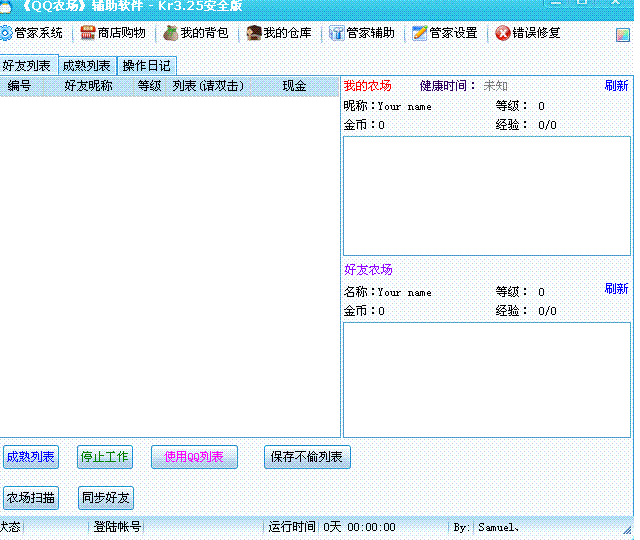The height and width of the screenshot is (540, 640).
Task: Click the 农场扫描 button
Action: pos(31,498)
